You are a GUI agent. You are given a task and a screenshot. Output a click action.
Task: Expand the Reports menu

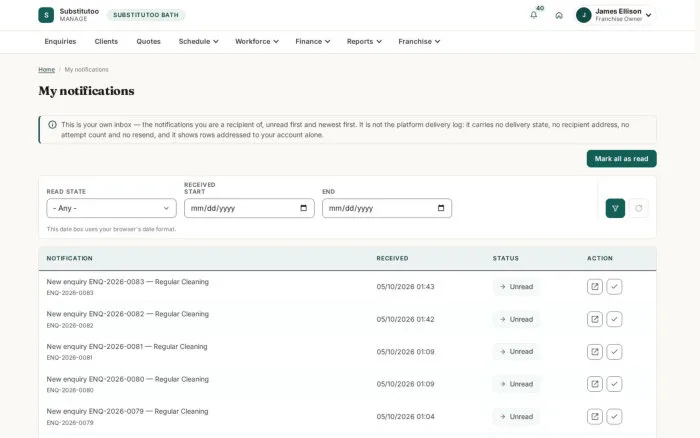(x=364, y=42)
